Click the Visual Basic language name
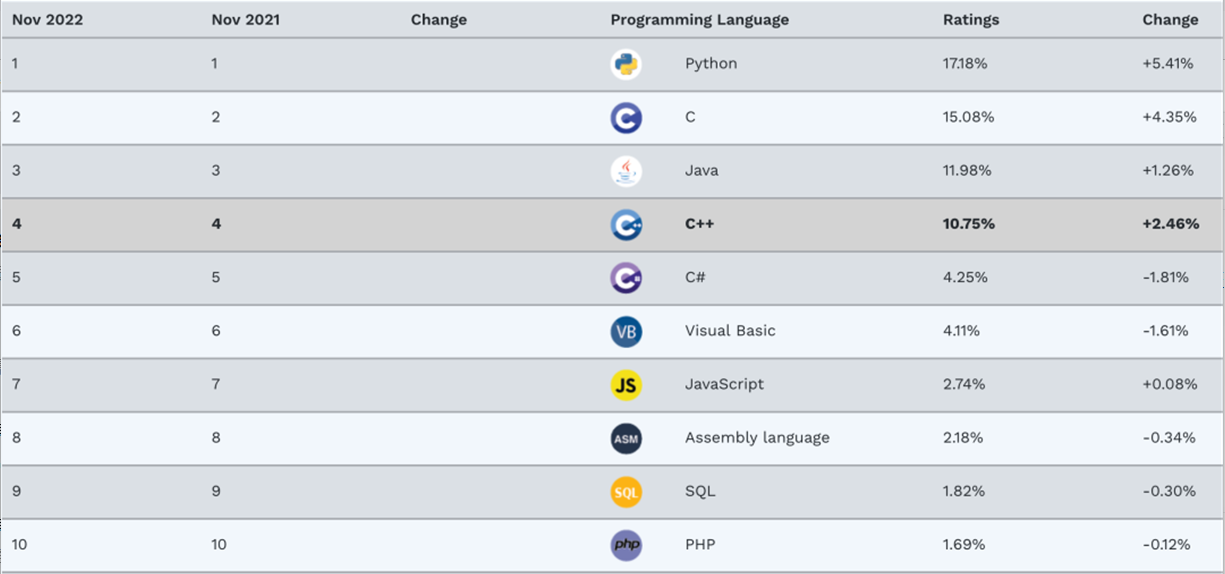The image size is (1225, 574). click(x=730, y=331)
